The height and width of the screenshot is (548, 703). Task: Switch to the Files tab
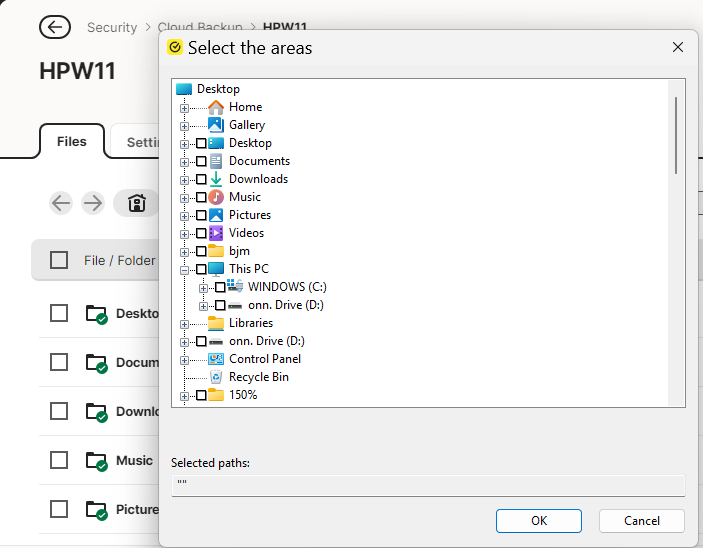point(71,142)
